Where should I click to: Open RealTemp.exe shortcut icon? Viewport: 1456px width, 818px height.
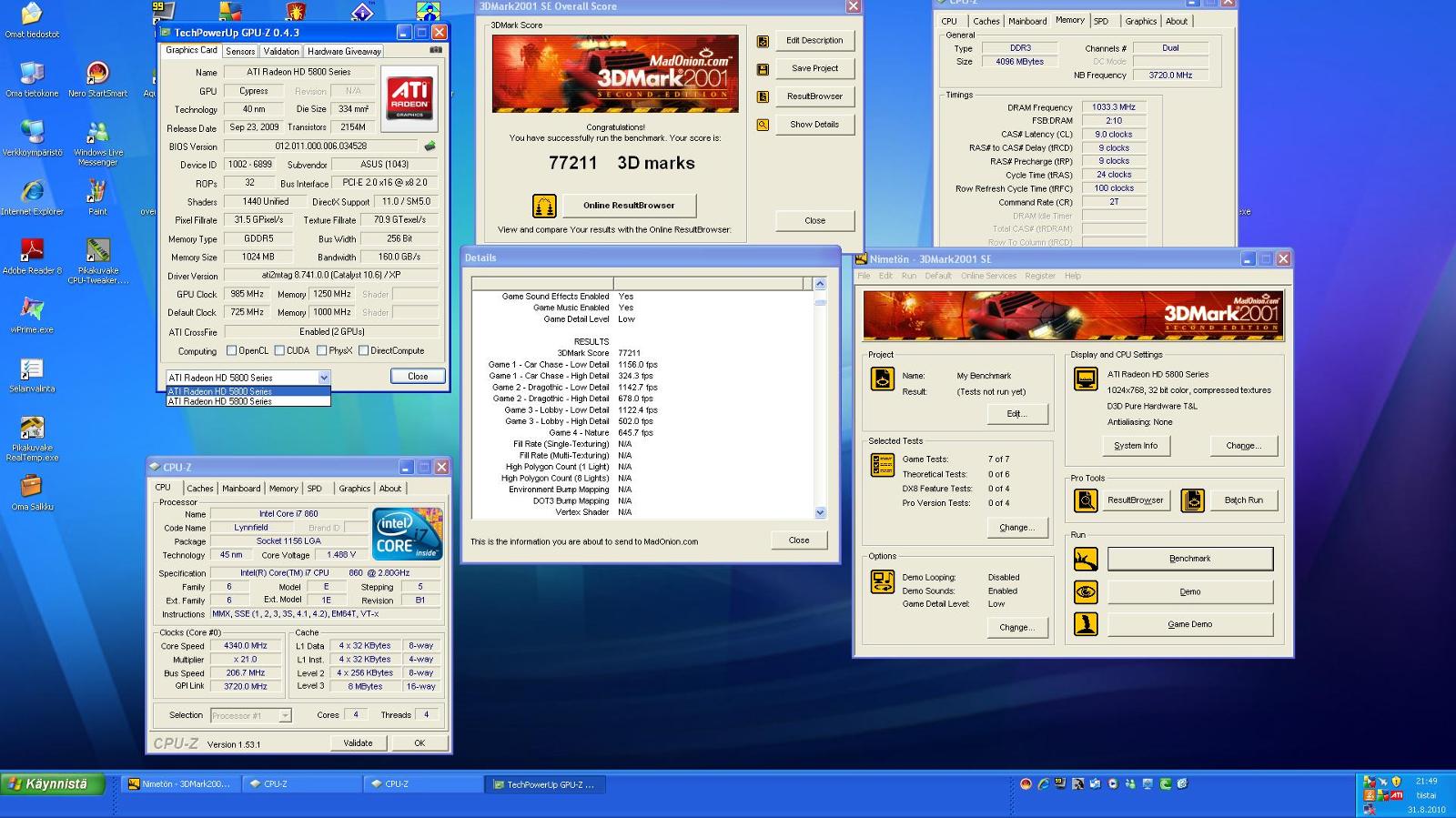click(33, 428)
